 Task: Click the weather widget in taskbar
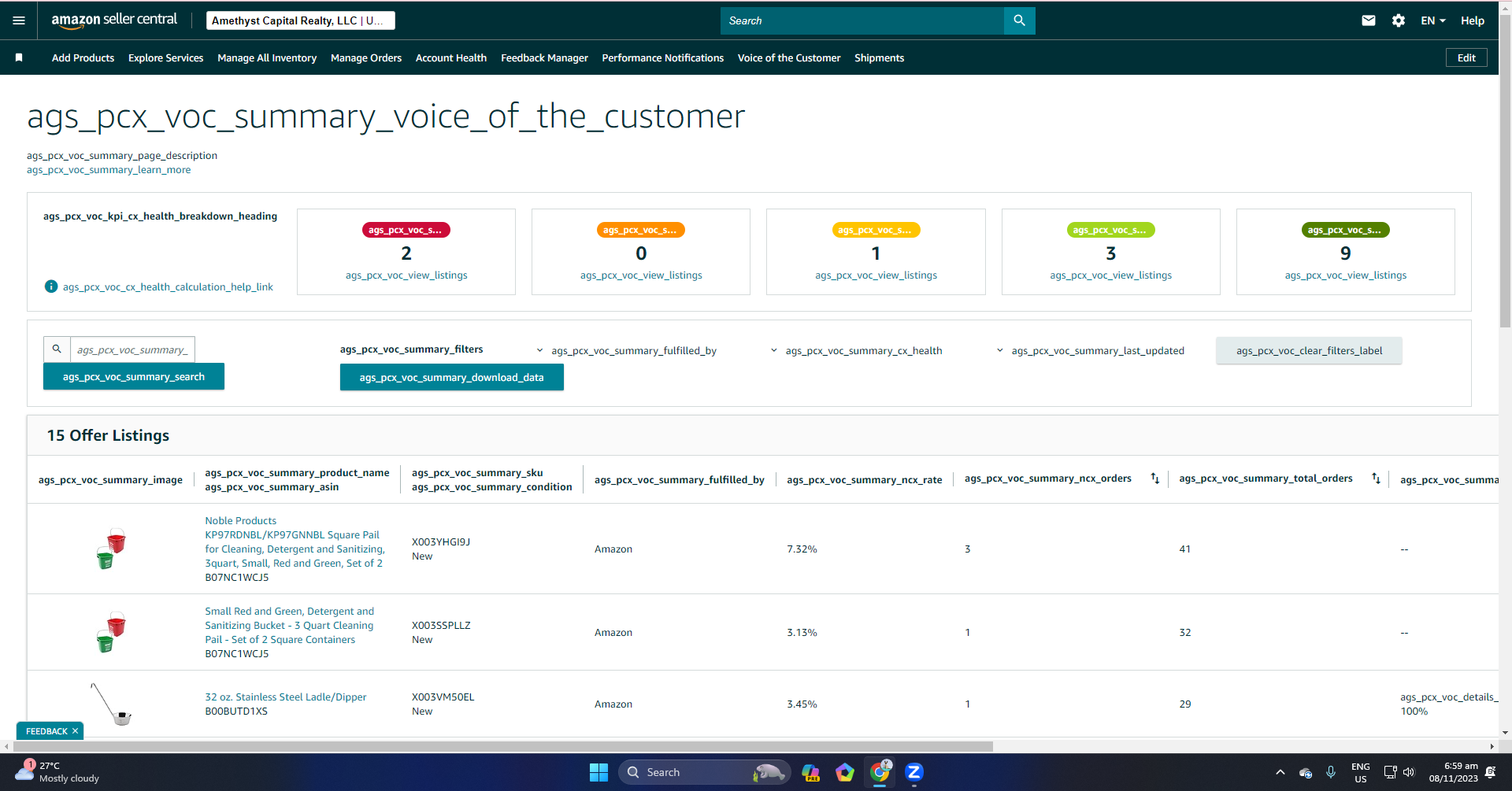click(57, 772)
